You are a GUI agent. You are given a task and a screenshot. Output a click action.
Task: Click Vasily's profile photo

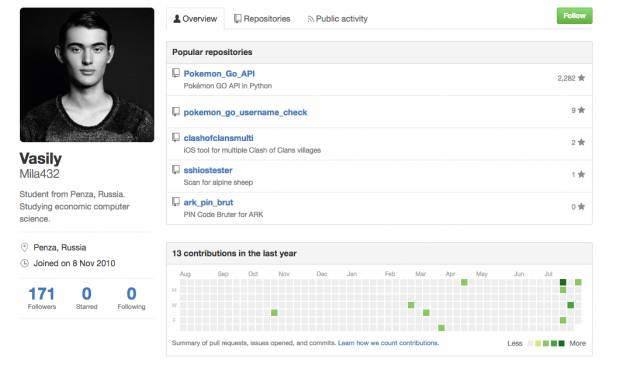click(87, 75)
